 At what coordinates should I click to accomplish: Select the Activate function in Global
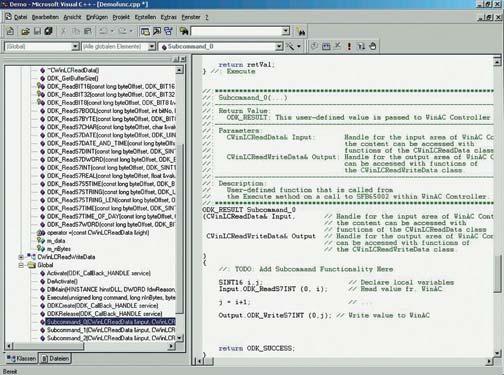tap(99, 273)
